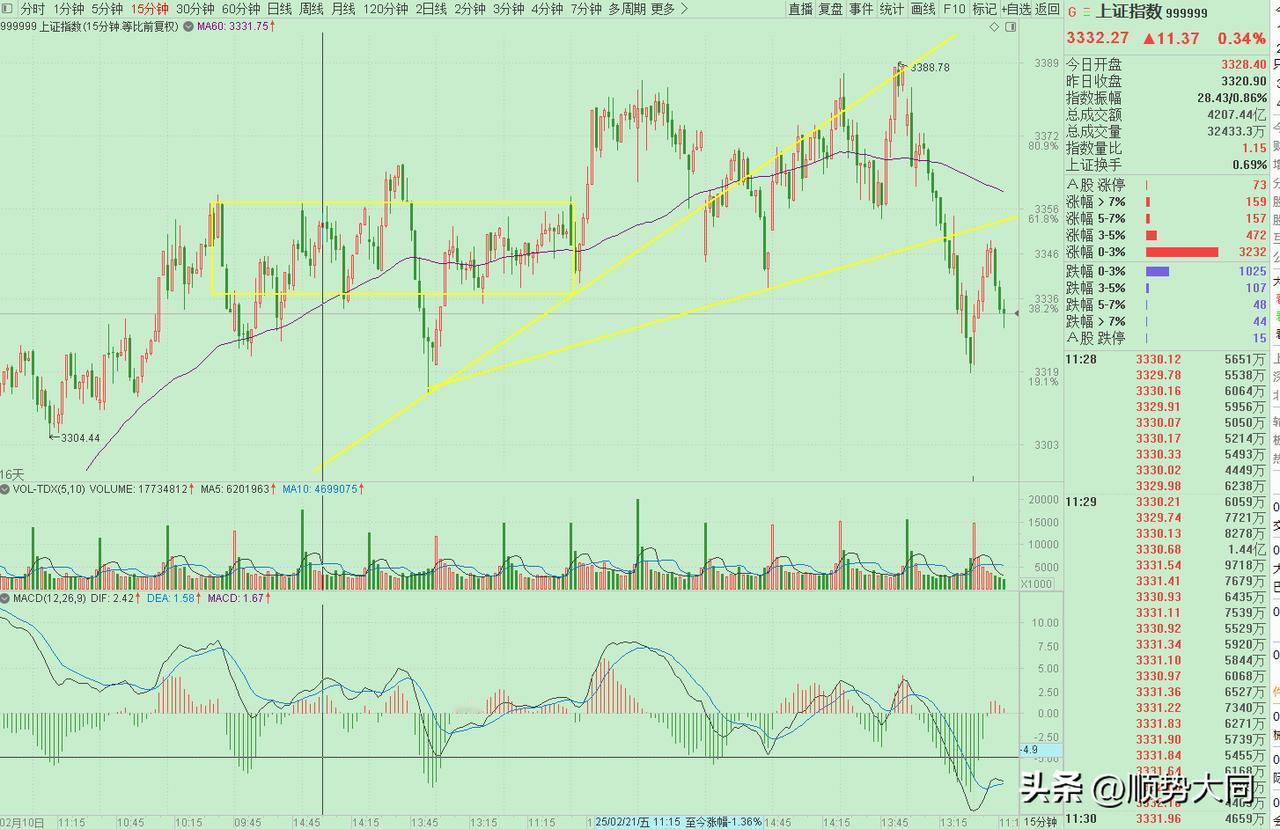Viewport: 1280px width, 829px height.
Task: Click the red G icon beside 上证指数
Action: pos(1073,13)
